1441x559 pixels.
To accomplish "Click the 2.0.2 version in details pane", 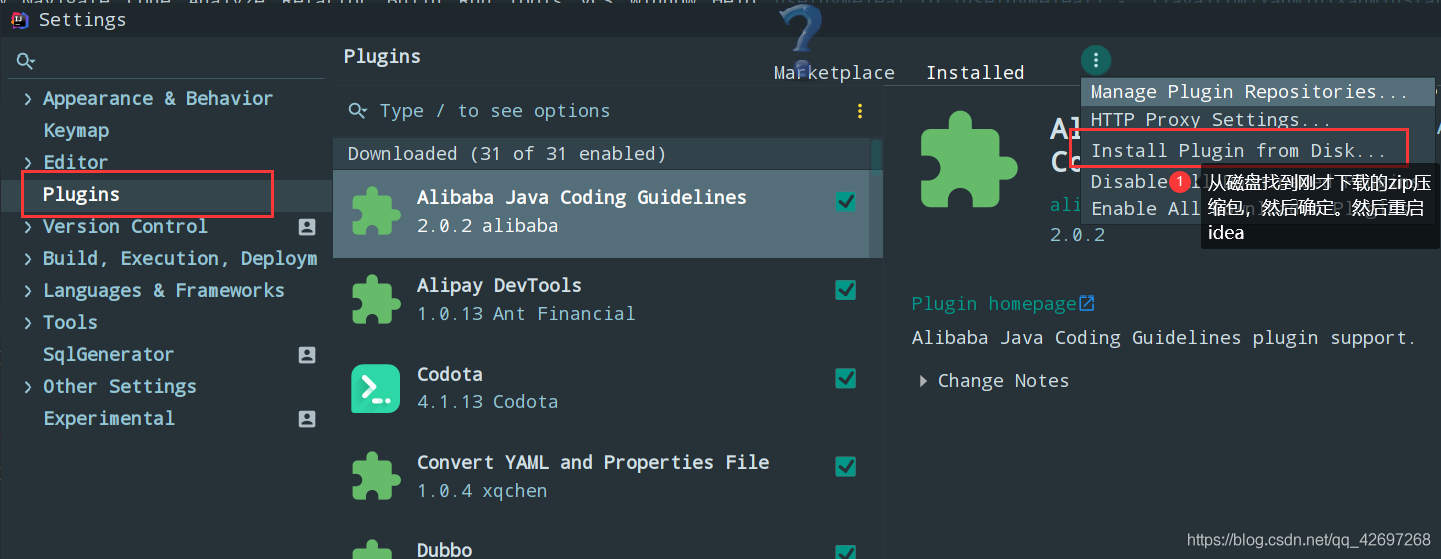I will tap(1077, 236).
